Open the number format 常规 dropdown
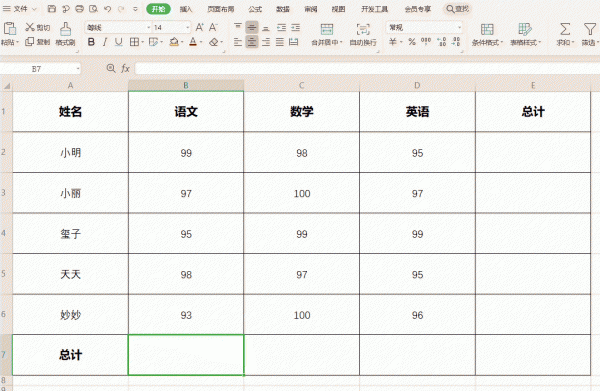Viewport: 600px width, 391px height. pos(459,28)
